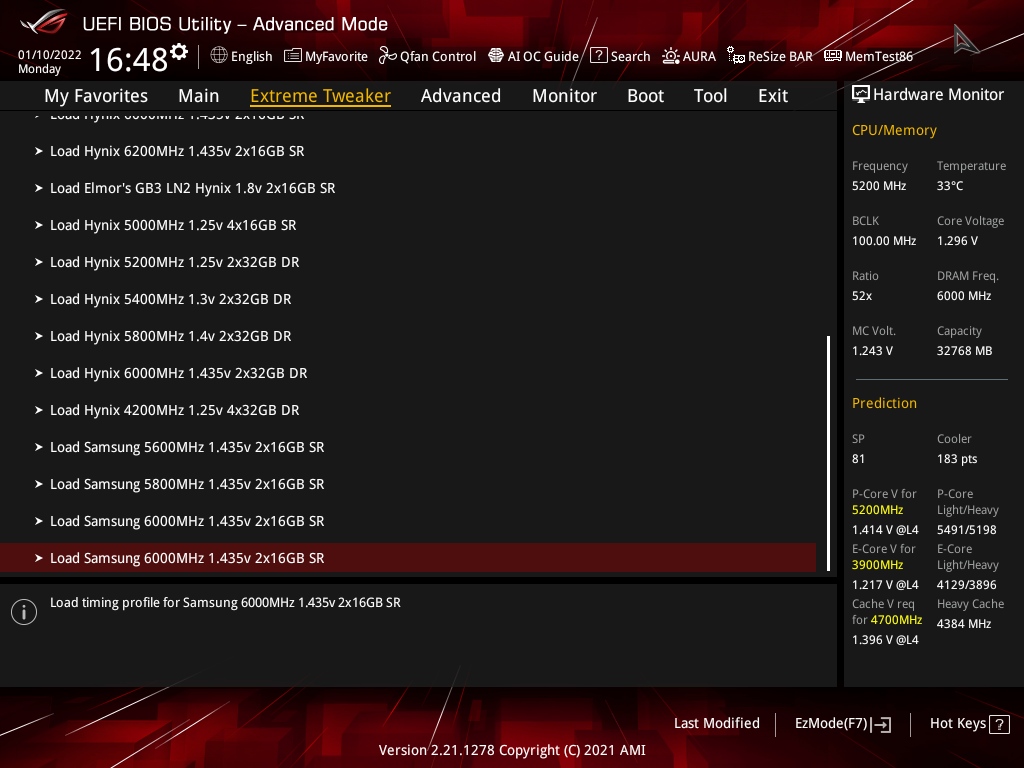Click the 4700MHz cache frequency label

coord(896,620)
